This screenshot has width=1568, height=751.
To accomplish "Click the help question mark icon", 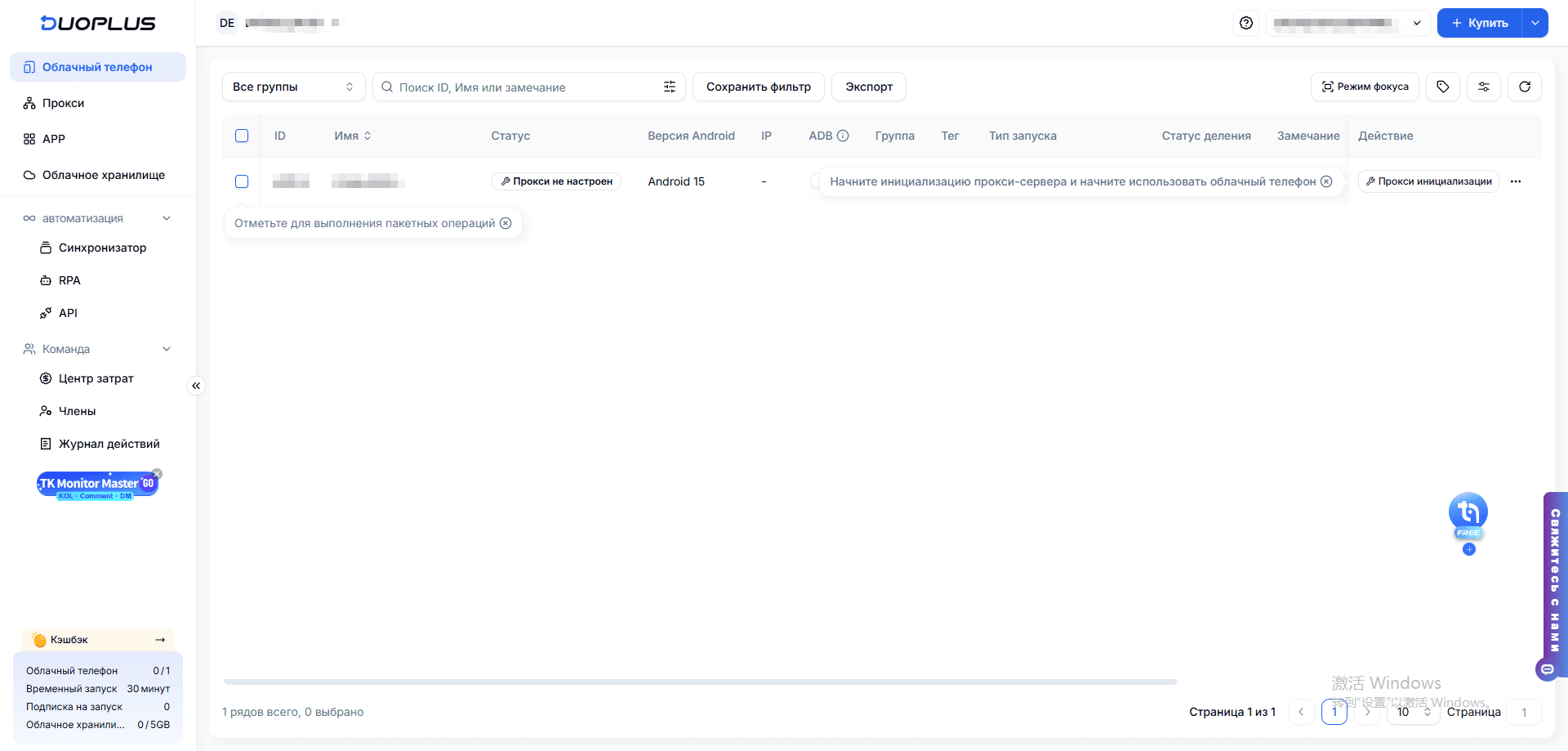I will coord(1245,23).
